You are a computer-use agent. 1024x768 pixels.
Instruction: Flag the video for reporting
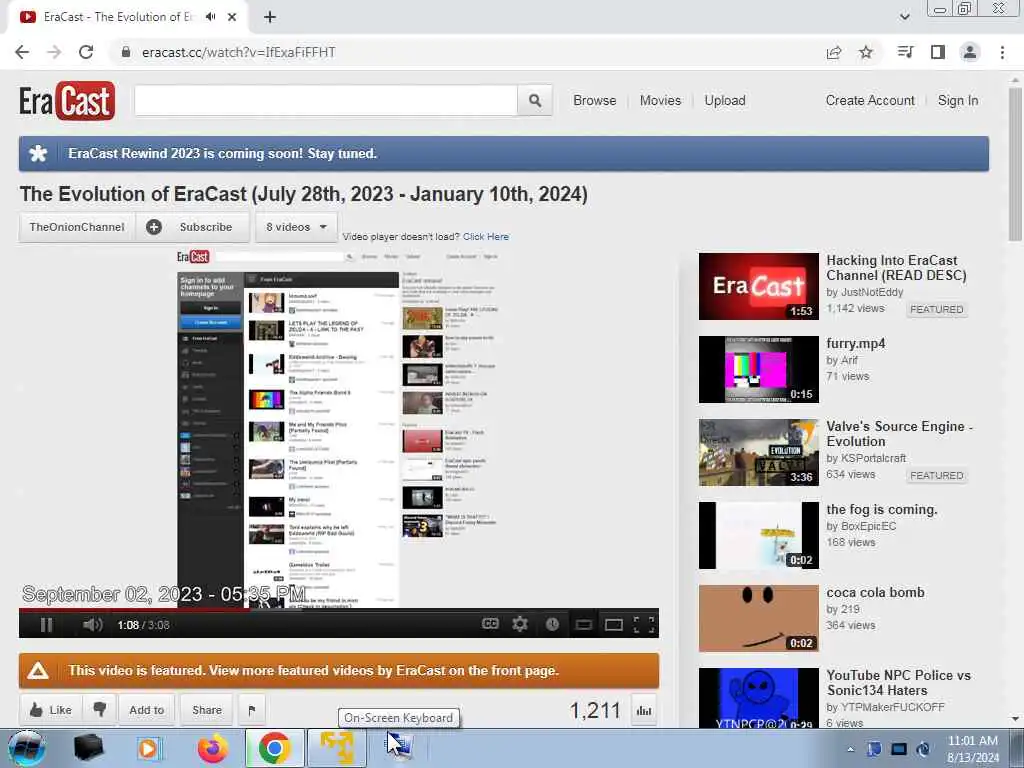click(251, 710)
